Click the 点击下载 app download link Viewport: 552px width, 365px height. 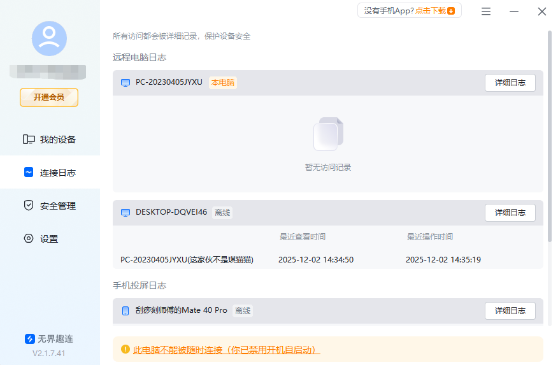click(431, 11)
